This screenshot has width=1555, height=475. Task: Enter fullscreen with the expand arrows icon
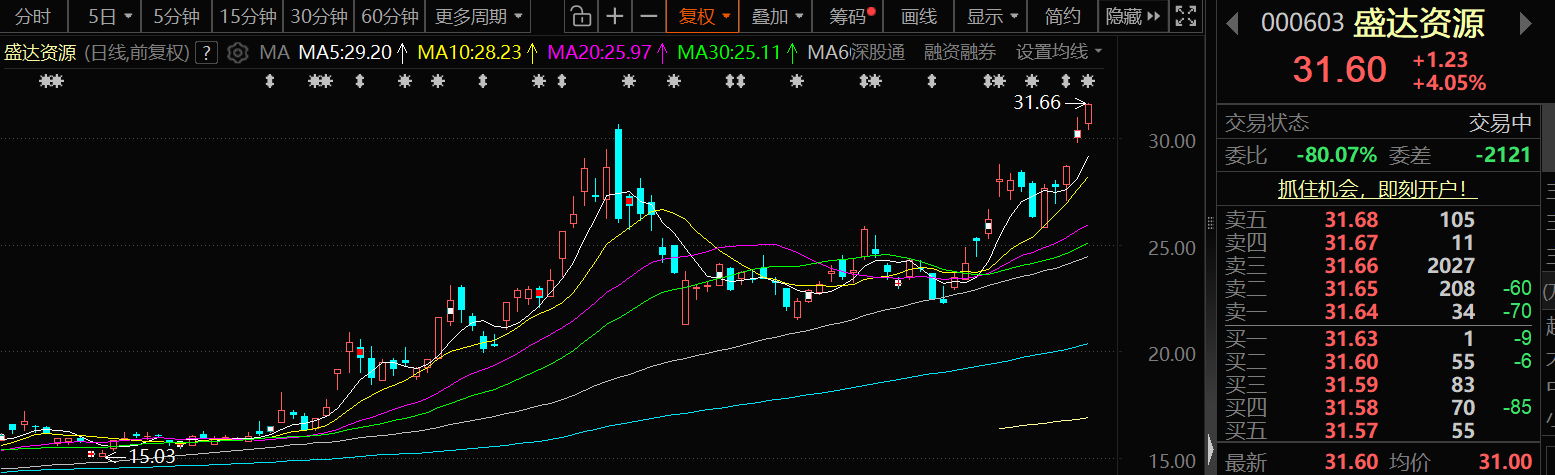click(1186, 16)
